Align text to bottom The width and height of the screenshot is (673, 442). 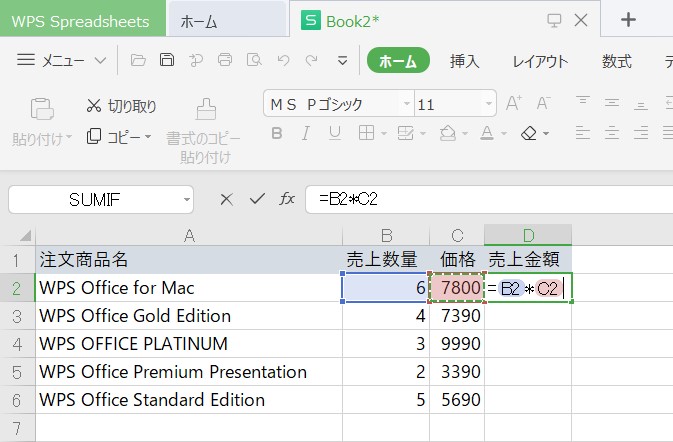pos(641,104)
